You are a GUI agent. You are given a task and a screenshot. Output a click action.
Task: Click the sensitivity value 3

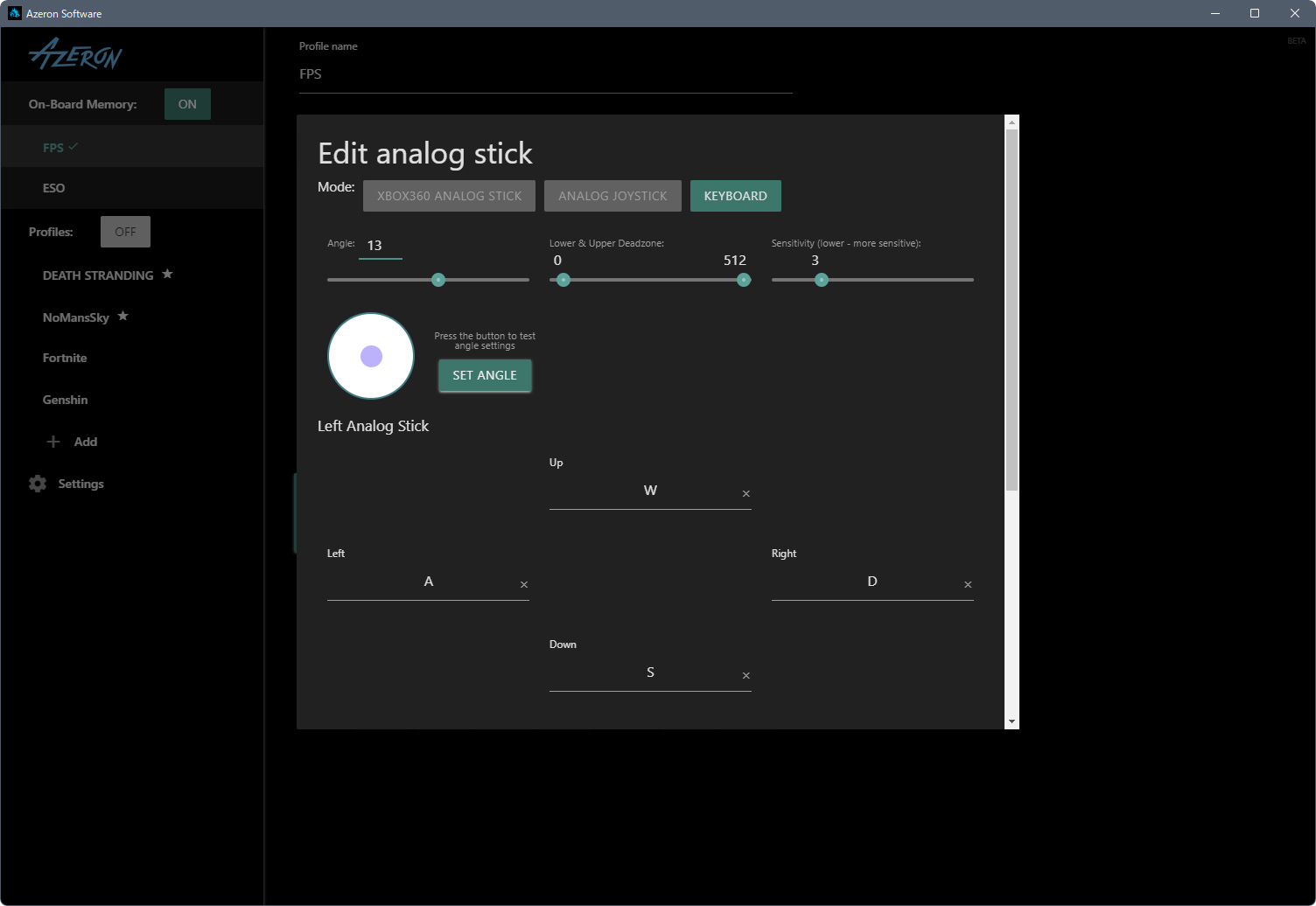(x=815, y=261)
